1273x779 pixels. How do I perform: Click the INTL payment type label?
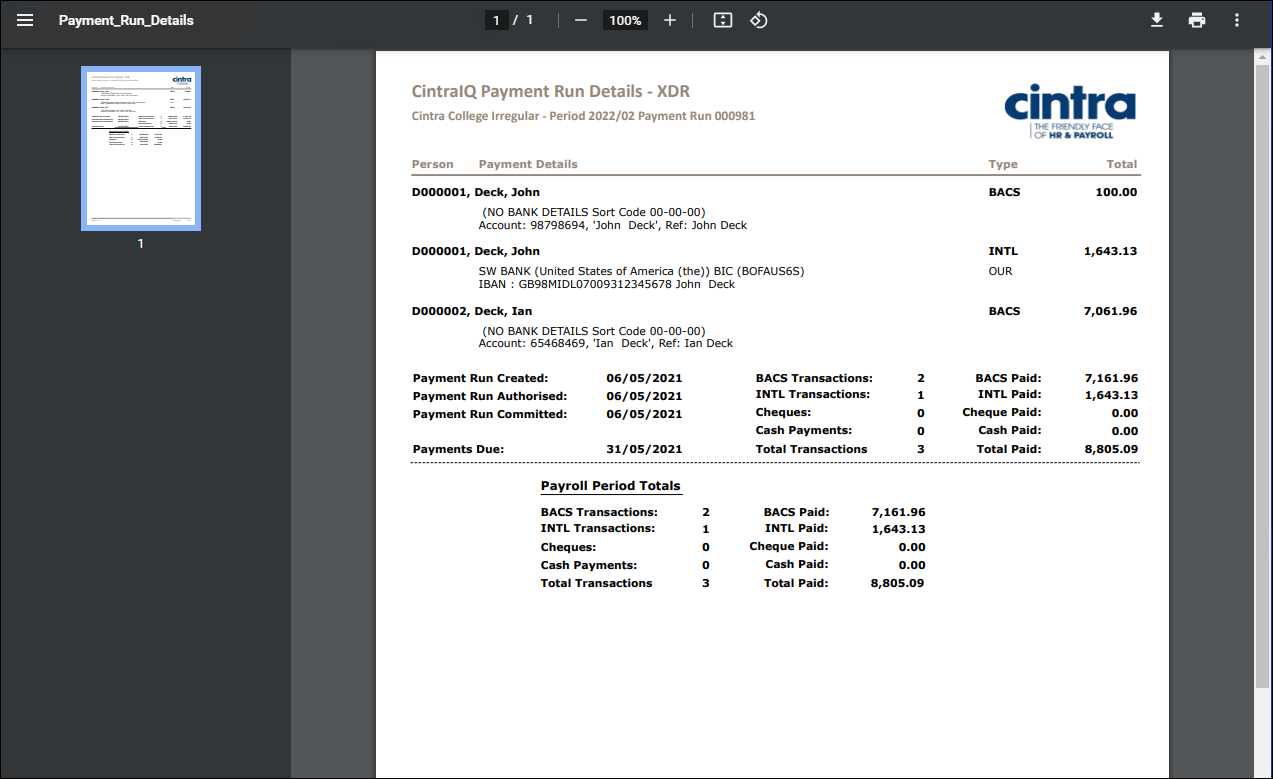tap(1003, 251)
